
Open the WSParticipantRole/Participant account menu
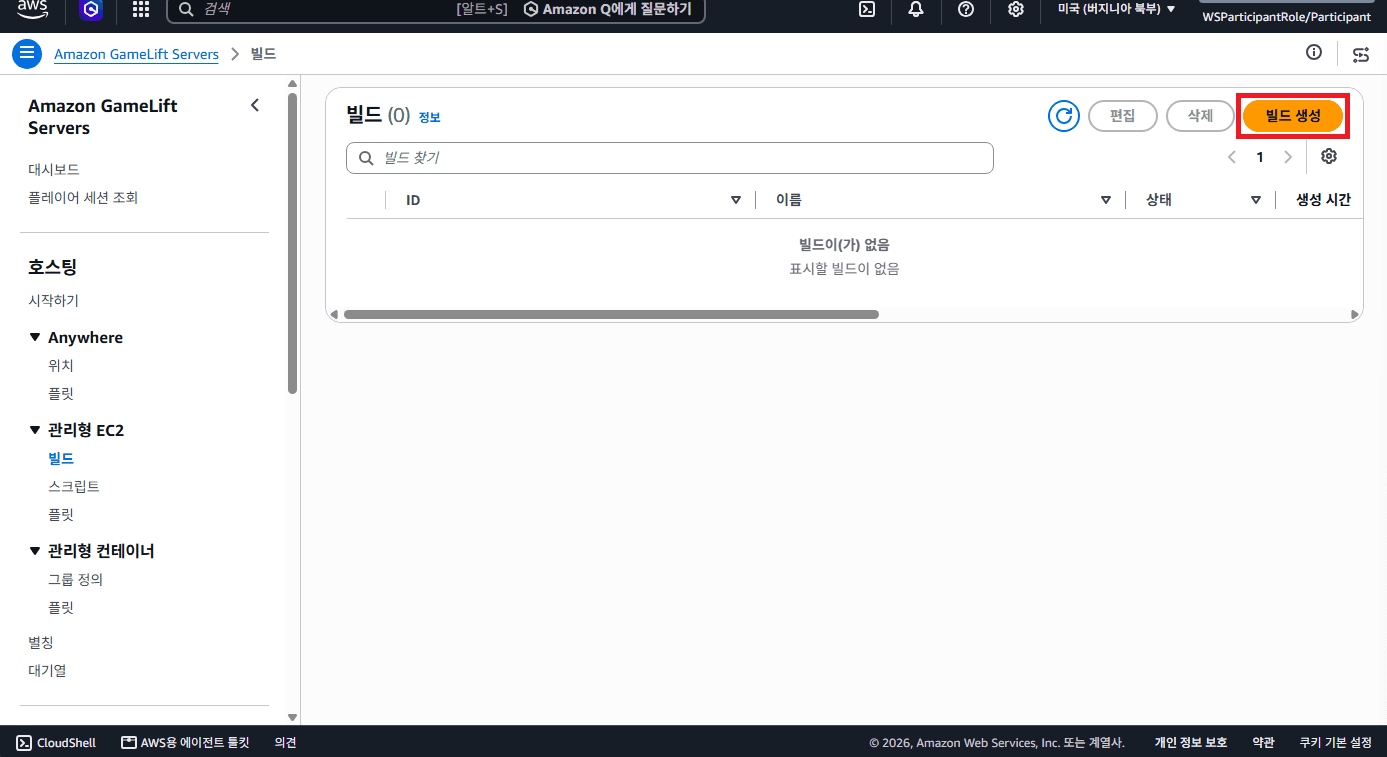tap(1286, 17)
